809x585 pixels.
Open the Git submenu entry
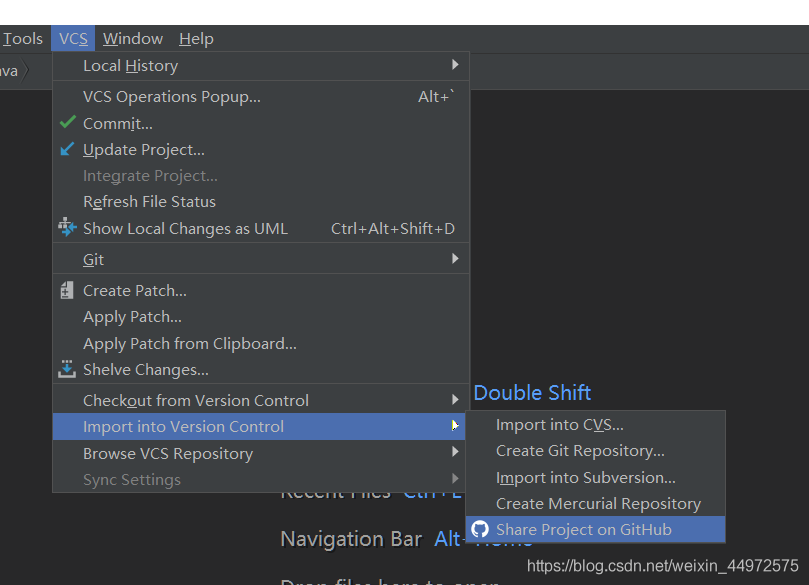tap(261, 259)
